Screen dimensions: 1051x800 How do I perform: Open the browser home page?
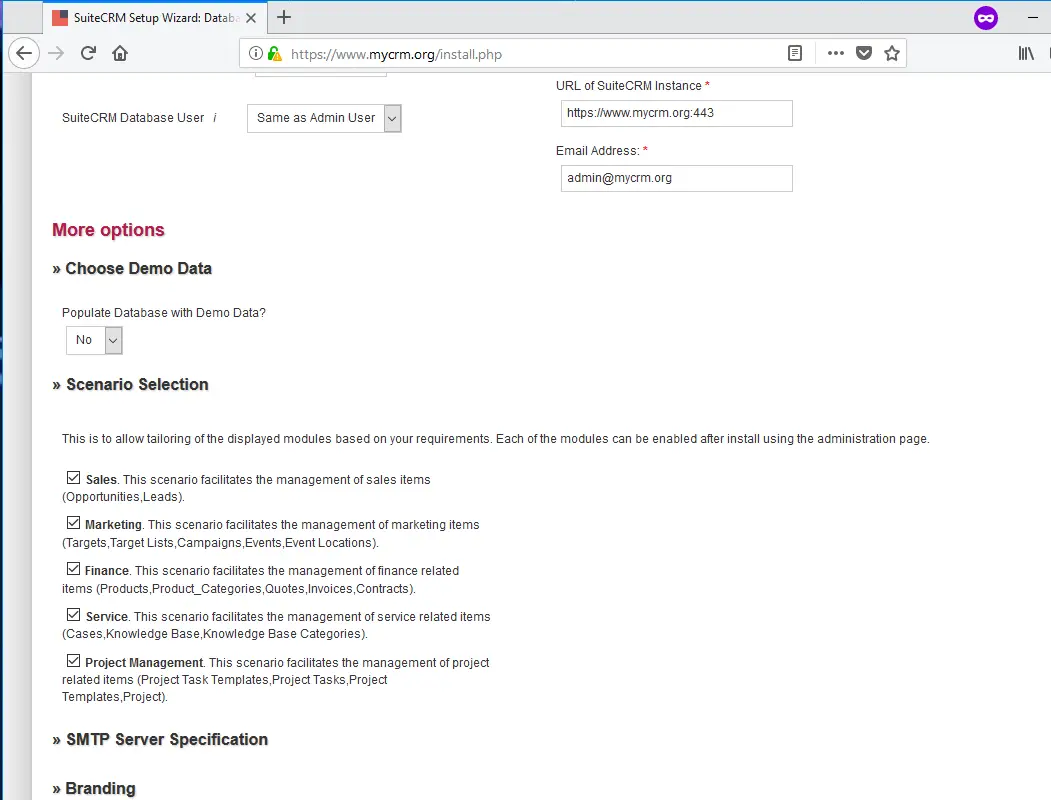(x=120, y=53)
